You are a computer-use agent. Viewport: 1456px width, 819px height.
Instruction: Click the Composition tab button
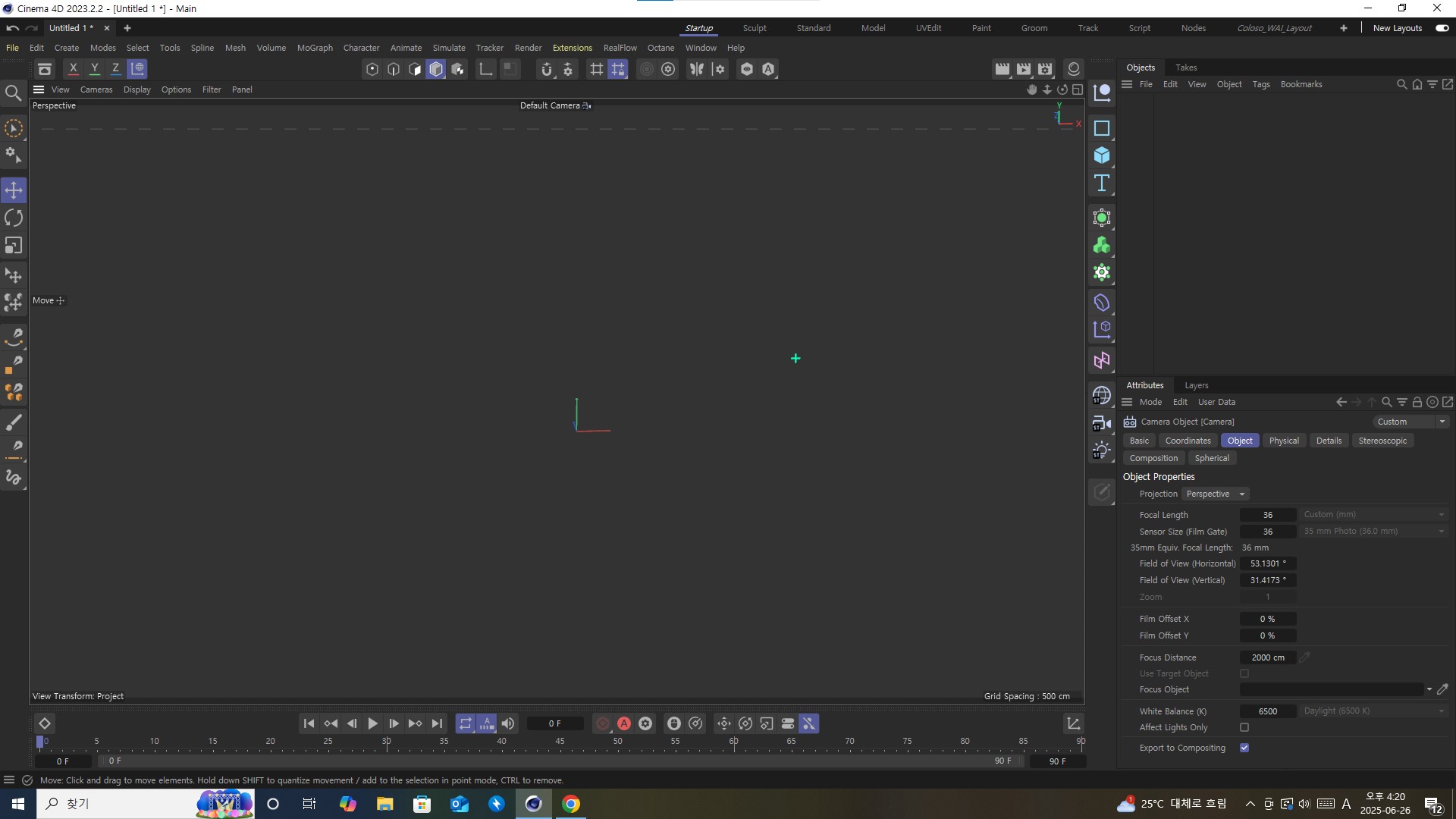tap(1153, 458)
